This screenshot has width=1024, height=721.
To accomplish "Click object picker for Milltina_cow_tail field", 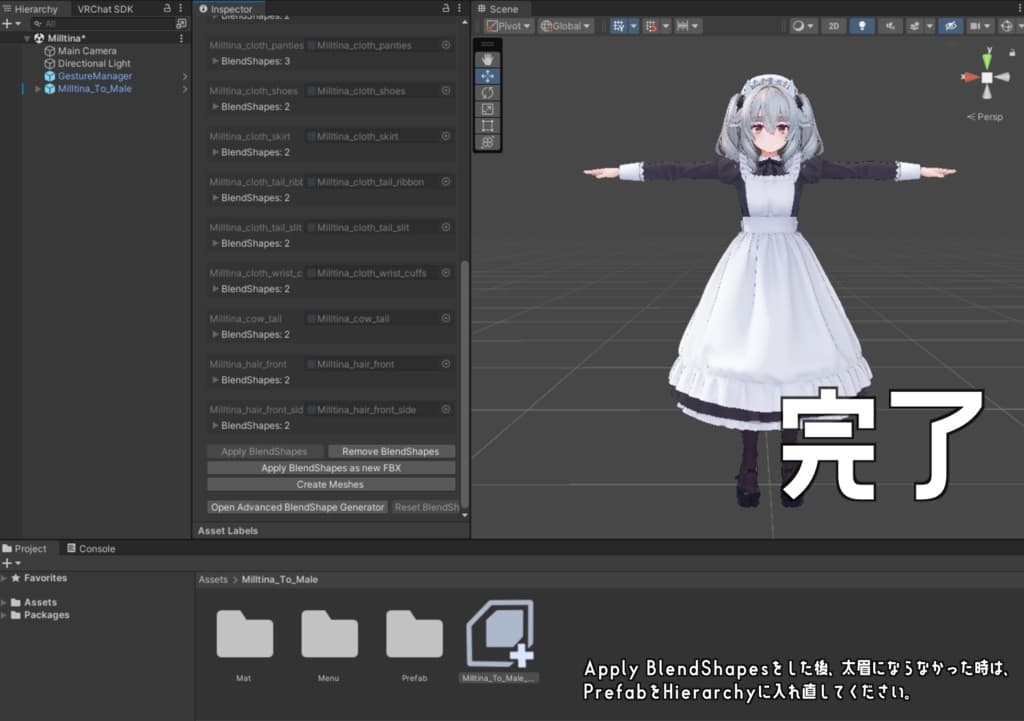I will click(446, 318).
